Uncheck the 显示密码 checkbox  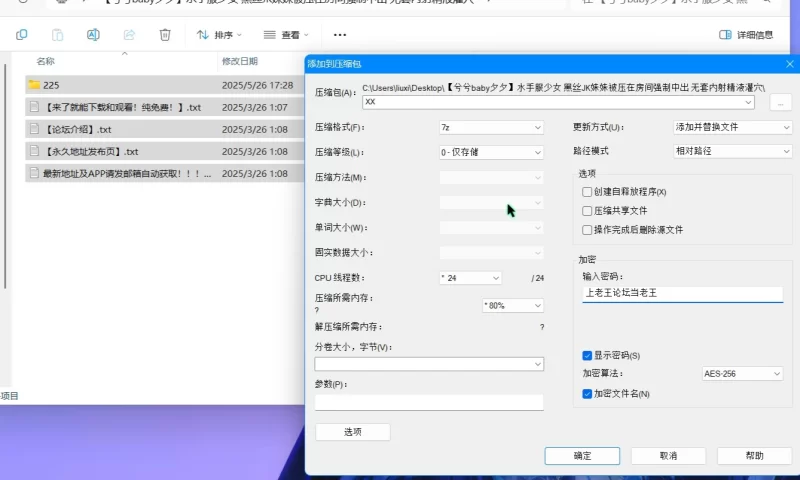pyautogui.click(x=587, y=355)
